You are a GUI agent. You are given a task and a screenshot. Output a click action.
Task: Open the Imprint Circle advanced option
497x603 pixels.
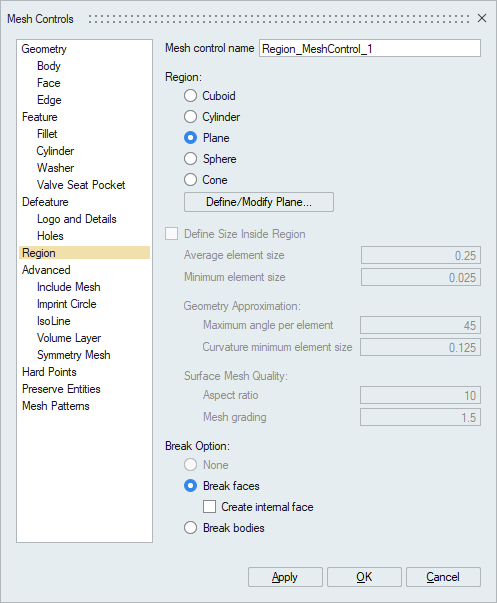point(67,304)
